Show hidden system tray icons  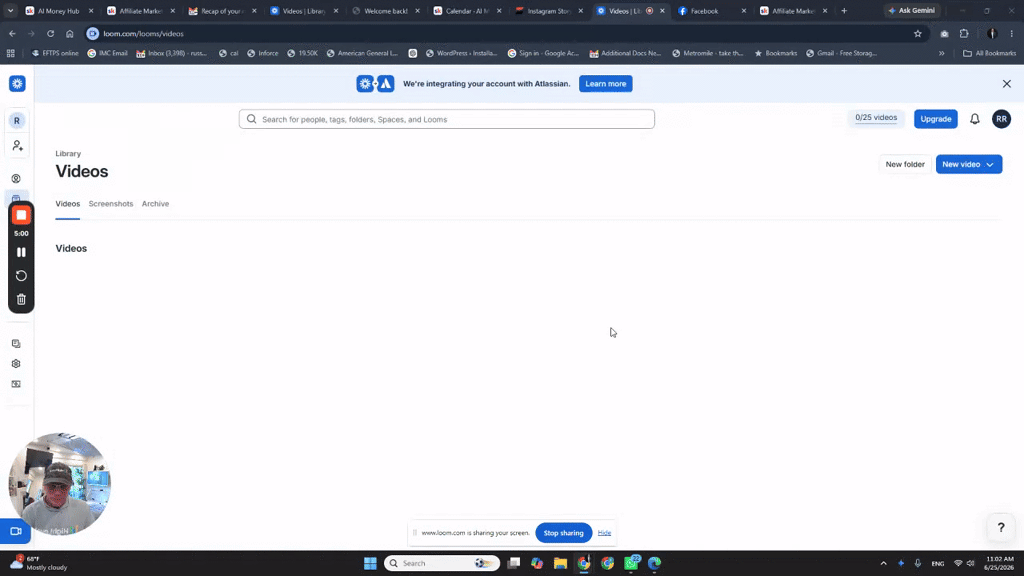884,563
